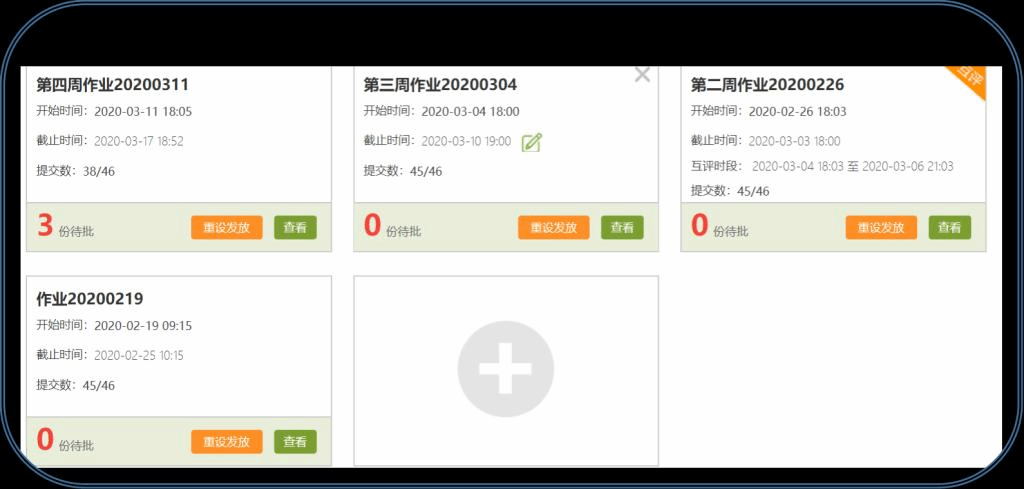Click the edit pencil icon beside 第三周作业 deadline

pos(532,142)
